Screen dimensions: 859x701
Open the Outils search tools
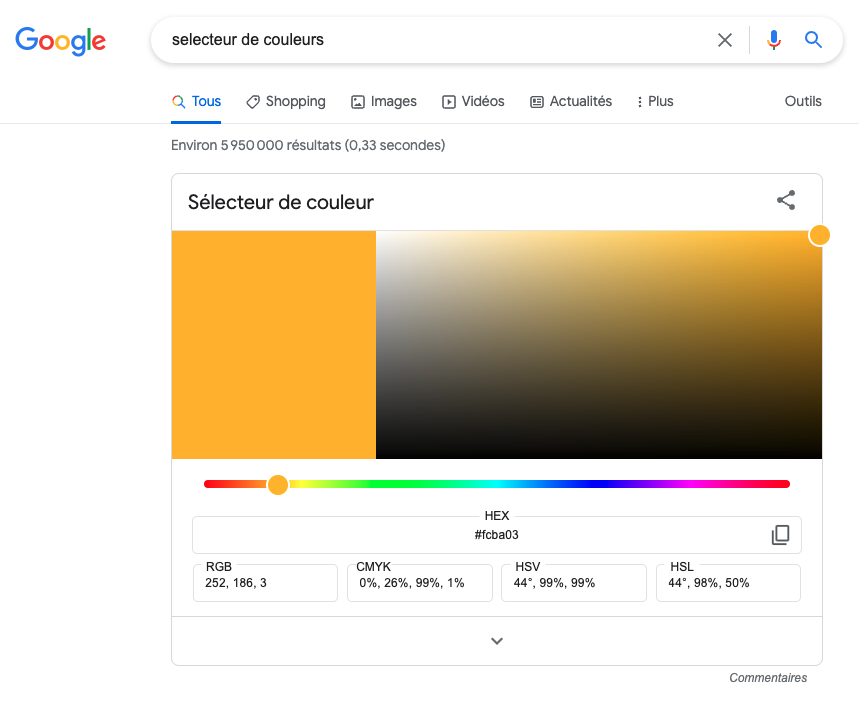click(x=803, y=101)
